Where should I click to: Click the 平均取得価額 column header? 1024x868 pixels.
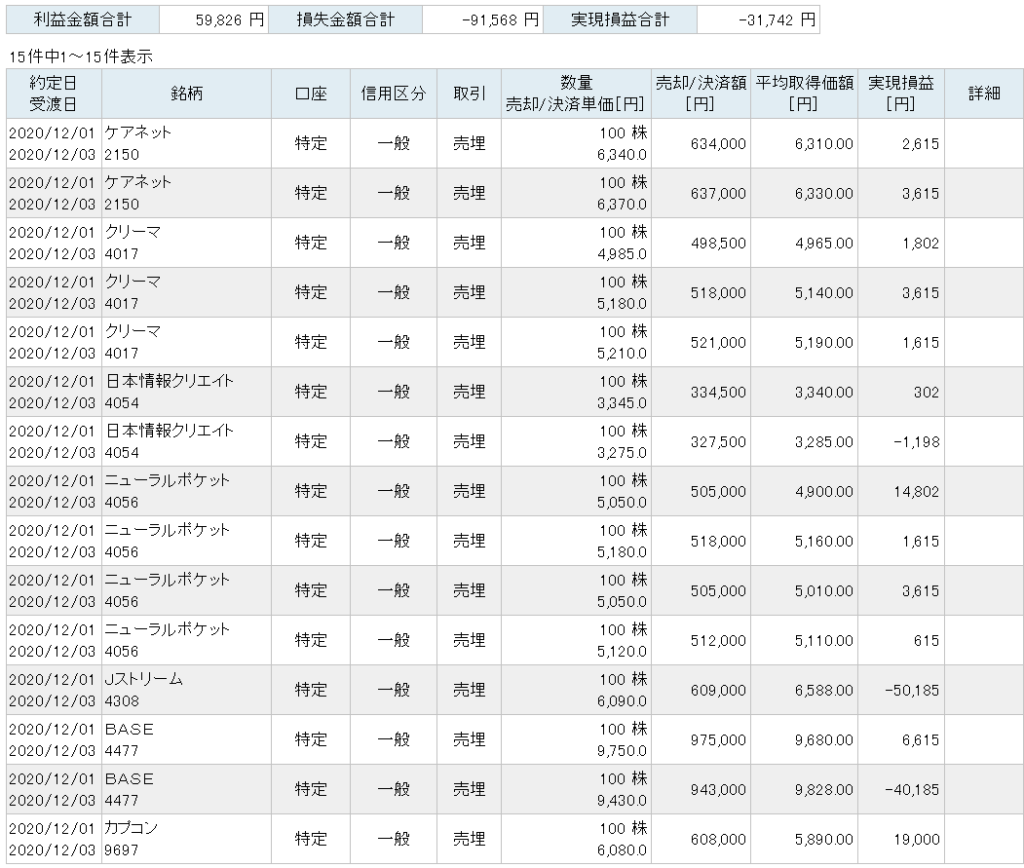click(804, 93)
